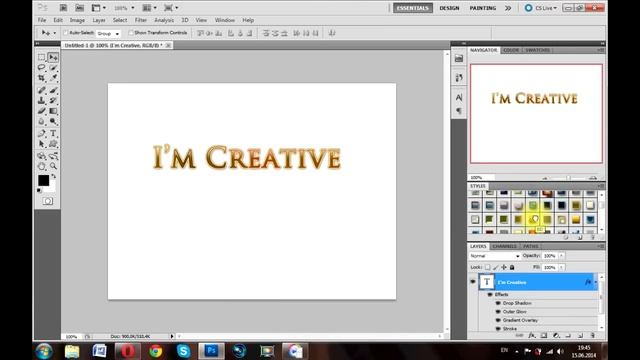Select the Zoom tool in toolbox
The height and width of the screenshot is (360, 640).
point(53,166)
